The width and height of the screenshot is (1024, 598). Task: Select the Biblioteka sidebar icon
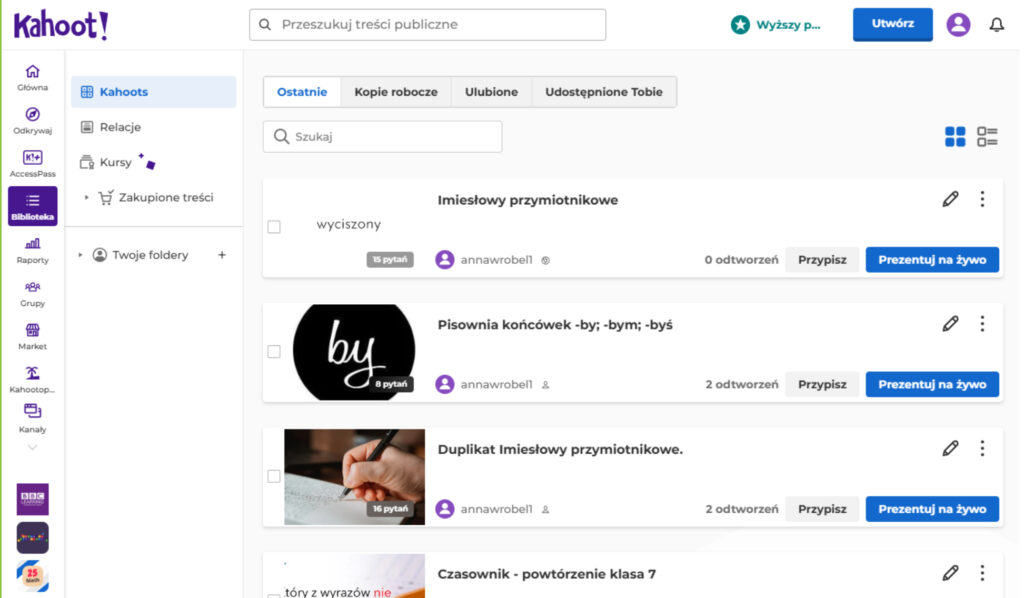(x=32, y=206)
